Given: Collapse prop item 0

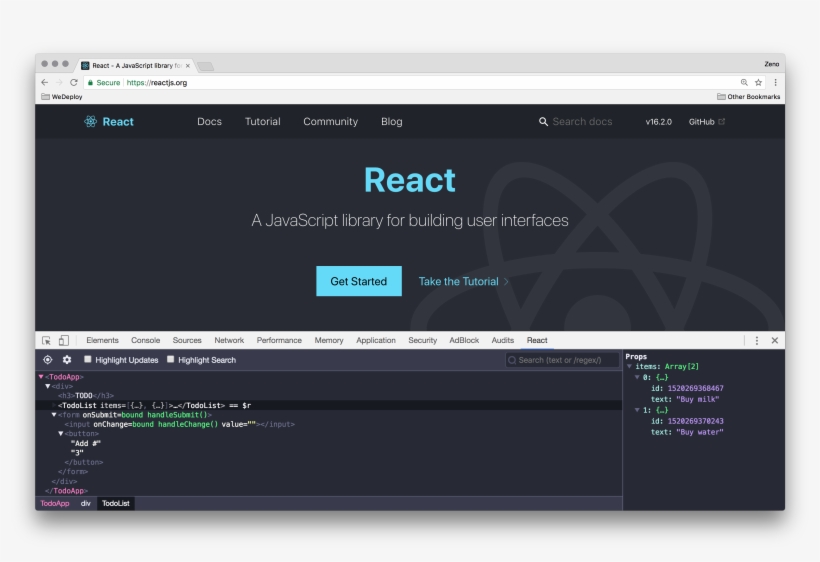Looking at the screenshot, I should pos(637,377).
